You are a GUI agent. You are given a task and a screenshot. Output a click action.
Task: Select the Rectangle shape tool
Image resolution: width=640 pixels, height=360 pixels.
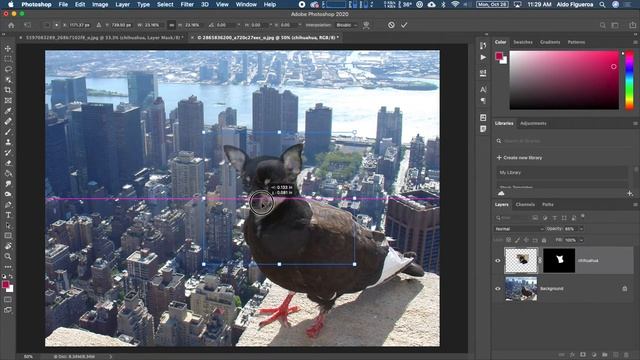[8, 236]
